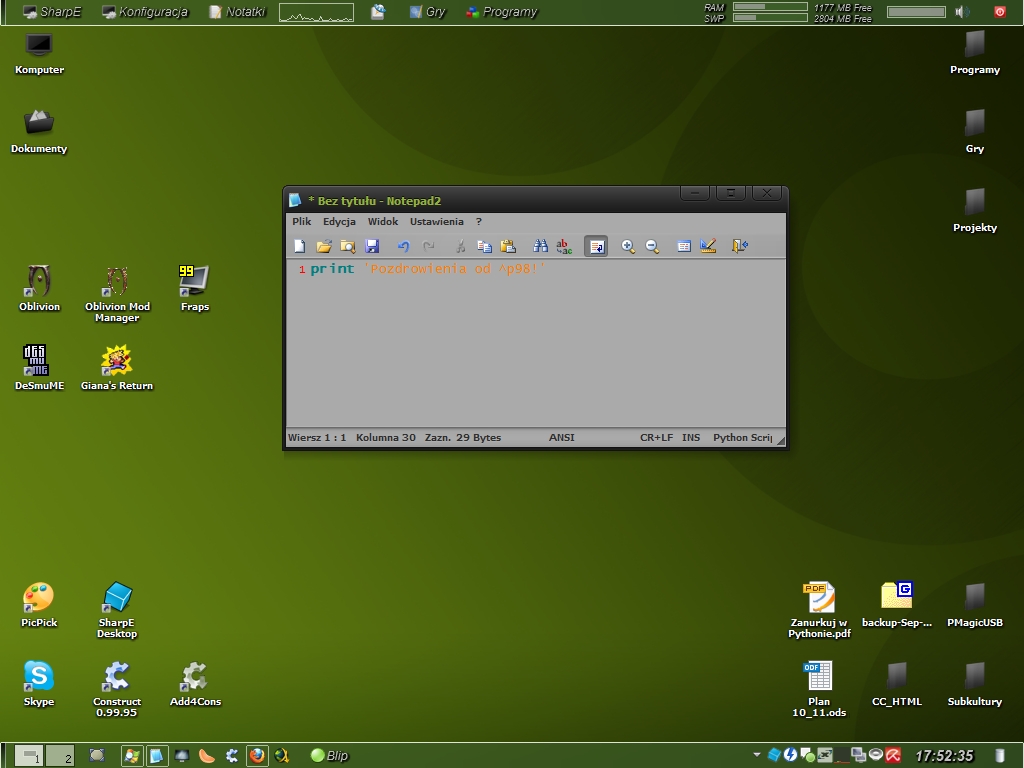Toggle INS insert mode in status bar
Image resolution: width=1024 pixels, height=768 pixels.
(x=691, y=438)
